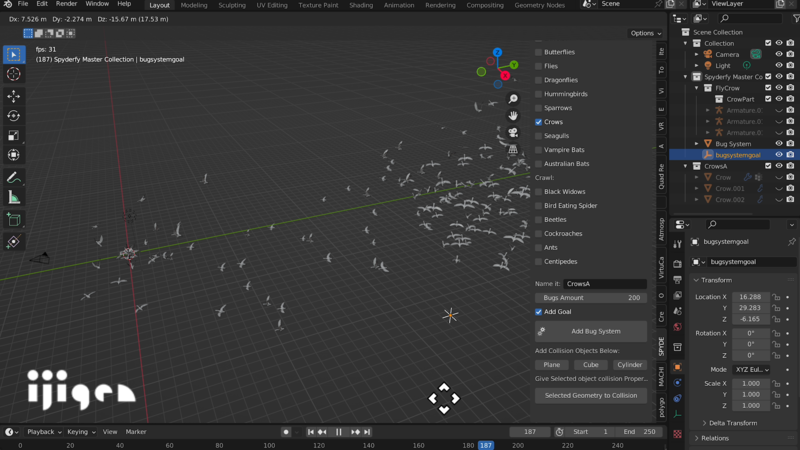Collapse the CrowsA collection

point(685,166)
